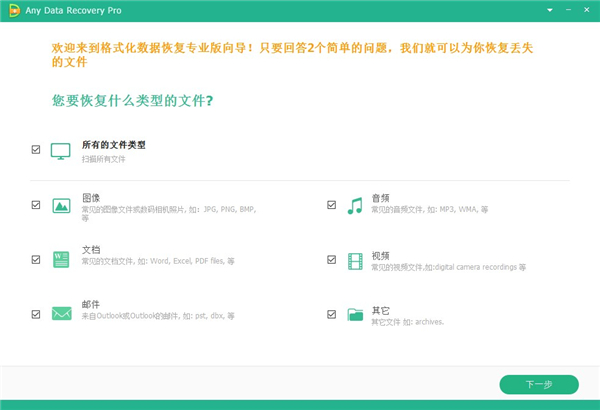Toggle the 图像 checkbox
The image size is (600, 410).
[36, 205]
